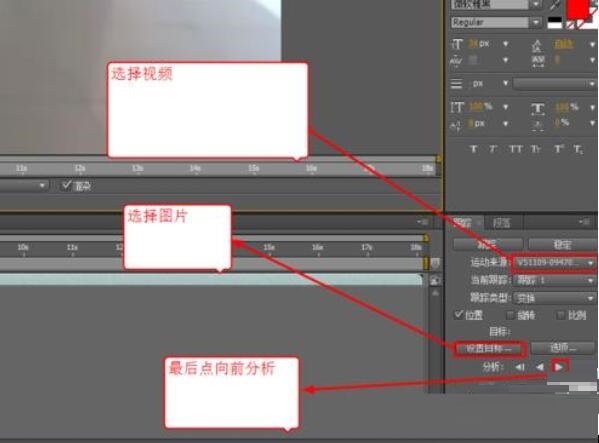
Task: Click the vertical scale icon
Action: click(x=457, y=108)
